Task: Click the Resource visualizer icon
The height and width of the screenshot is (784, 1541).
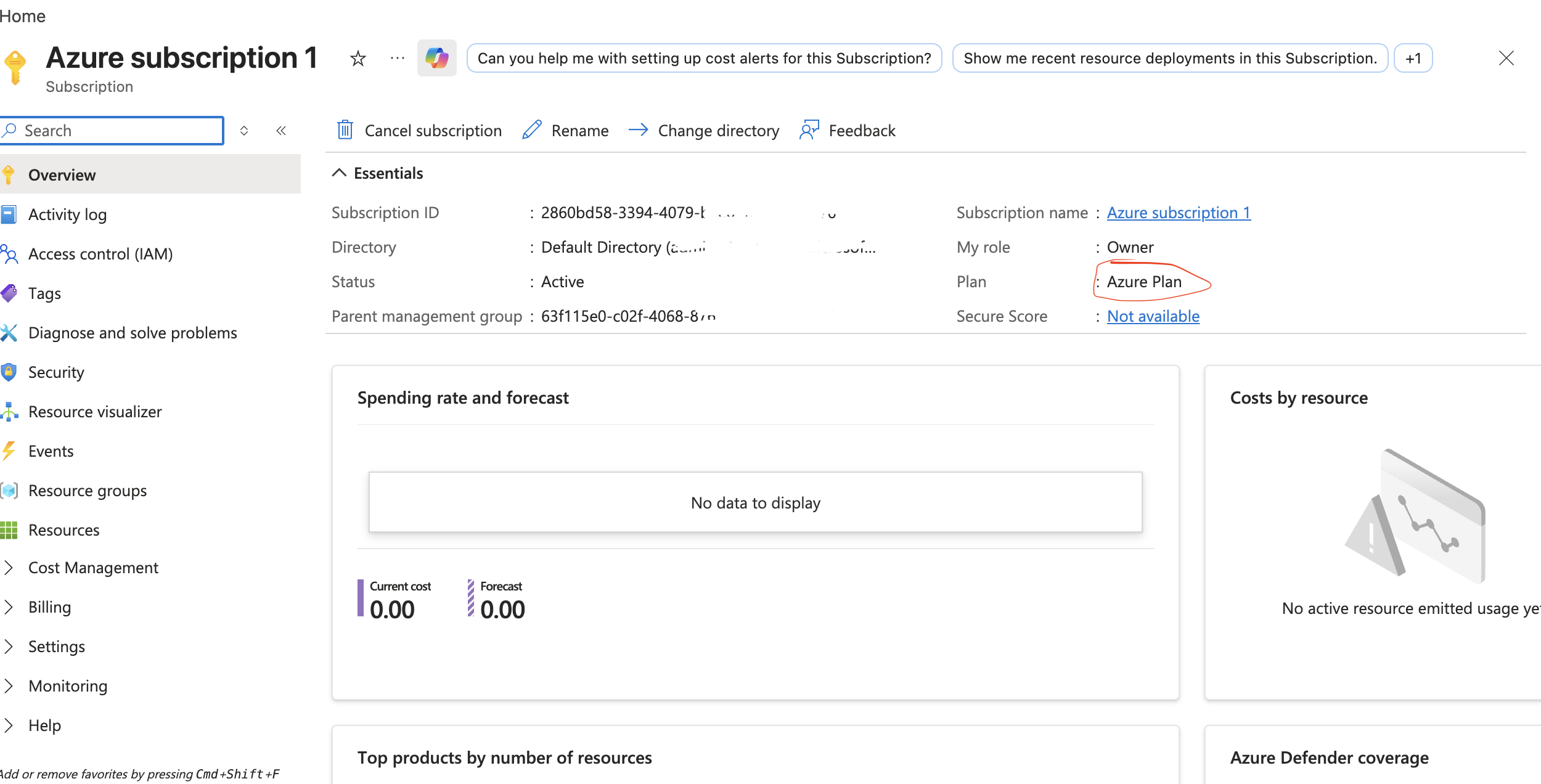Action: click(x=9, y=412)
